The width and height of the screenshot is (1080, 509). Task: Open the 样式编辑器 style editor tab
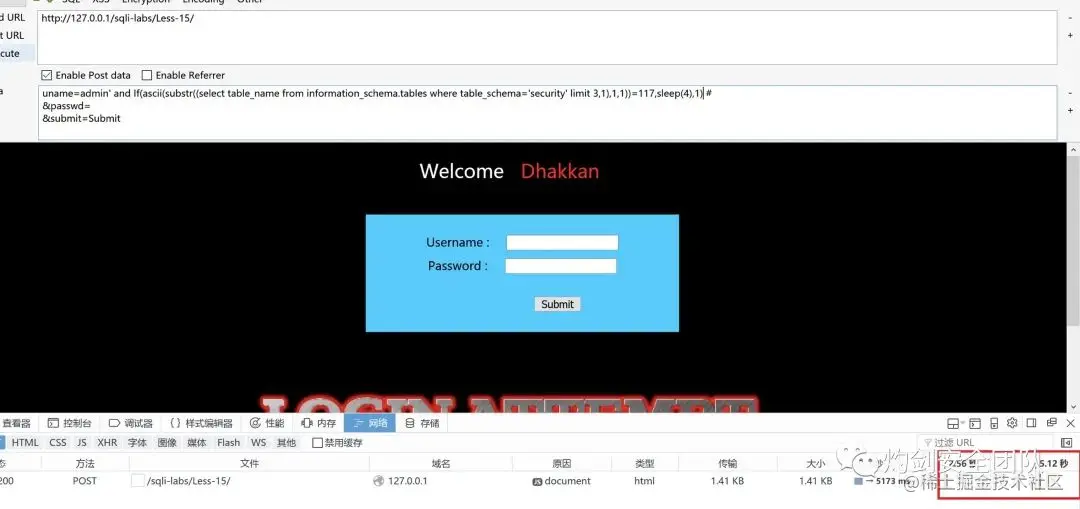[201, 423]
